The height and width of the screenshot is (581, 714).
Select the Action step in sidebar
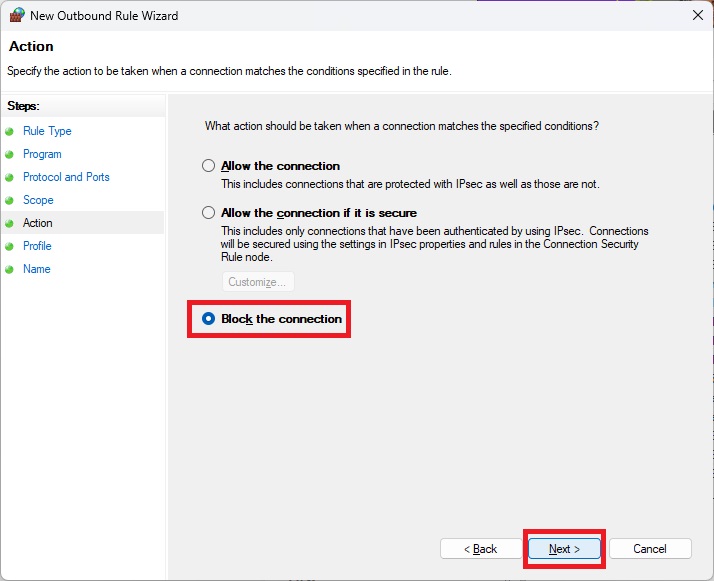click(x=38, y=223)
